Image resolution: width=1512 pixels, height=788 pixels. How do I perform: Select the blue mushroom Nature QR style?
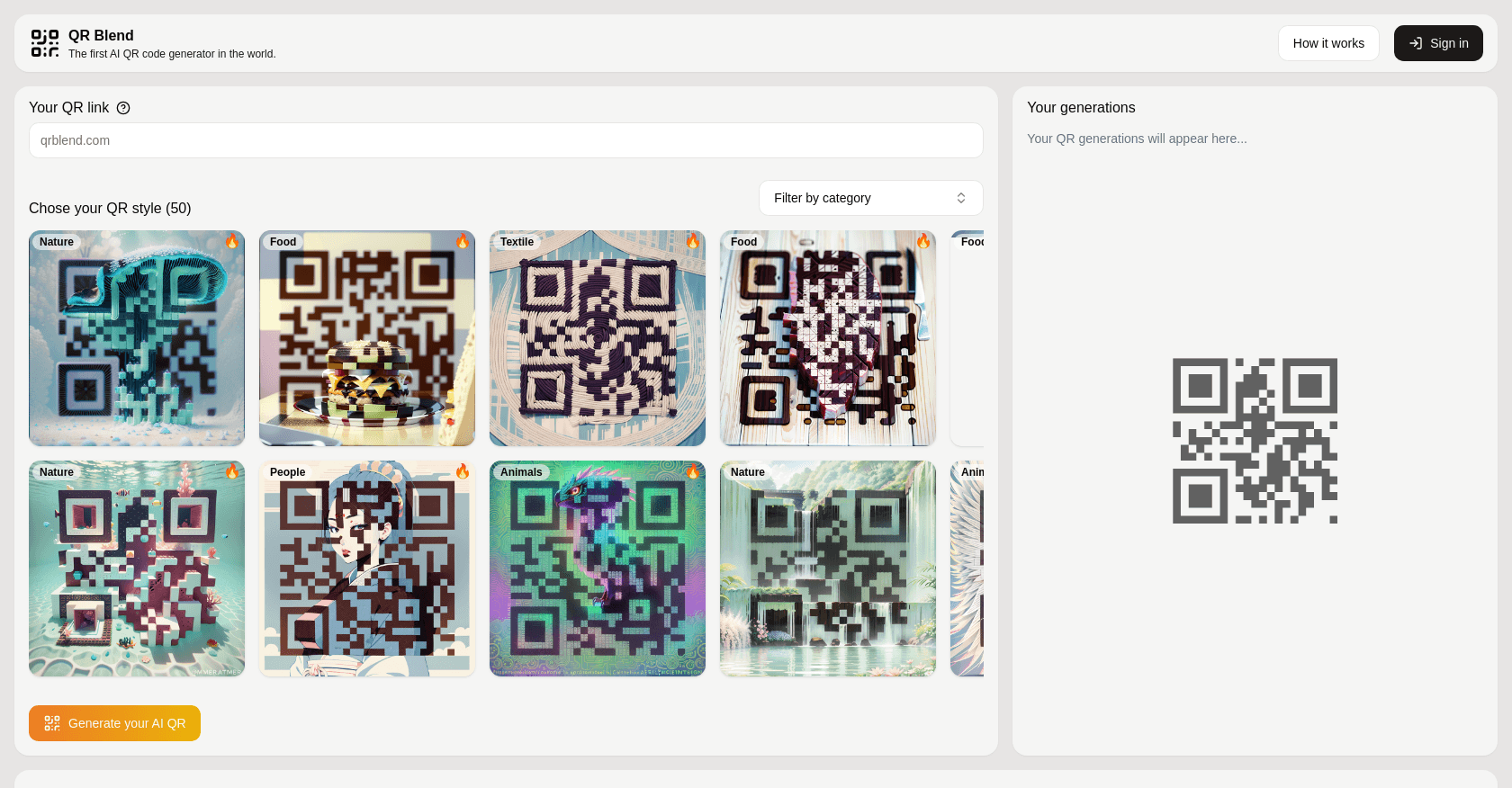point(137,338)
